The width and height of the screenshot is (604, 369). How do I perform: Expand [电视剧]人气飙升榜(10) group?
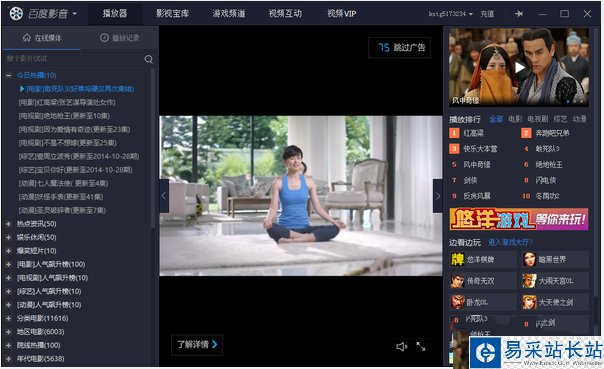pyautogui.click(x=8, y=278)
